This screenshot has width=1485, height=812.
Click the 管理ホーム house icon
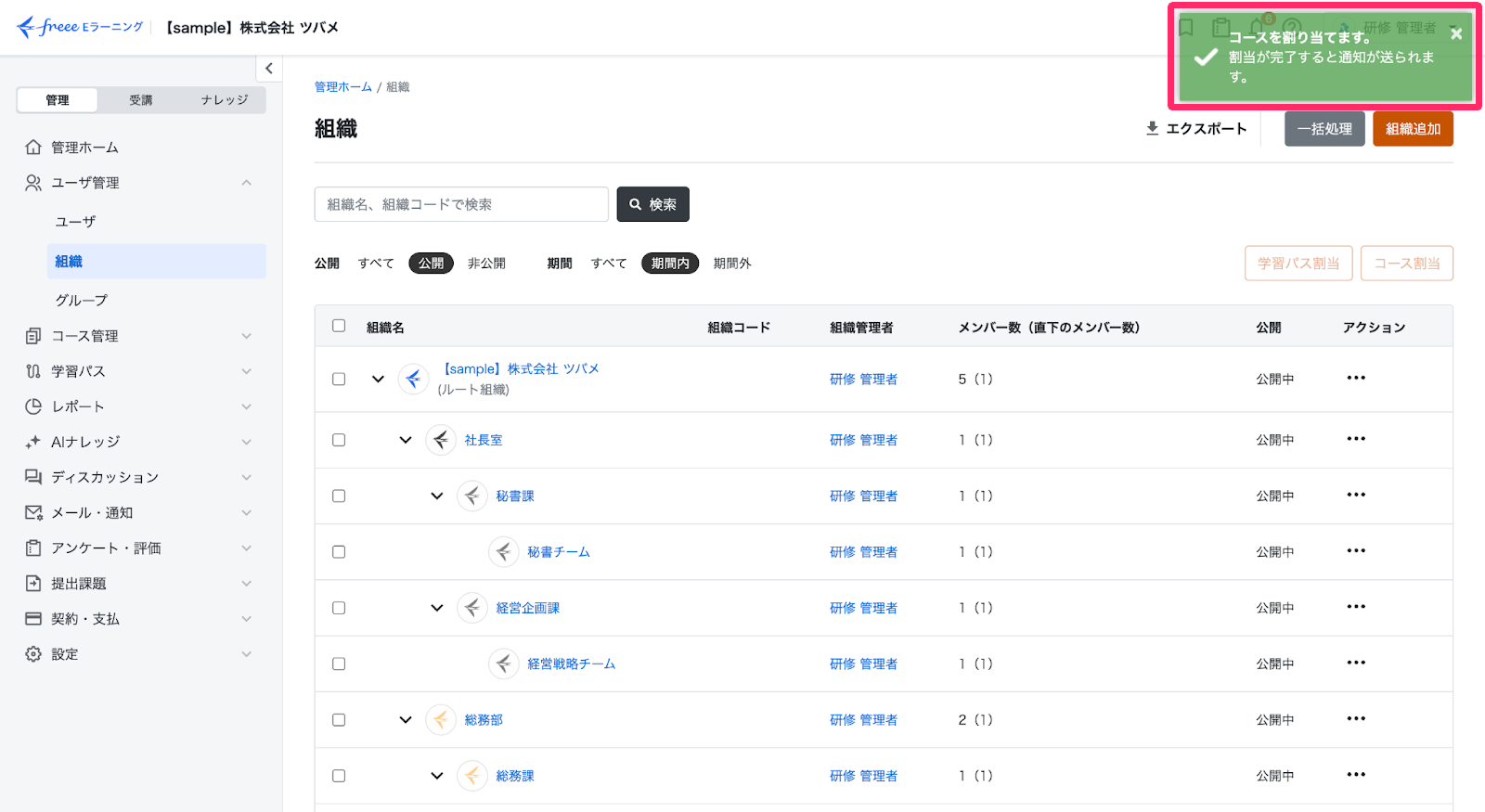[x=33, y=148]
